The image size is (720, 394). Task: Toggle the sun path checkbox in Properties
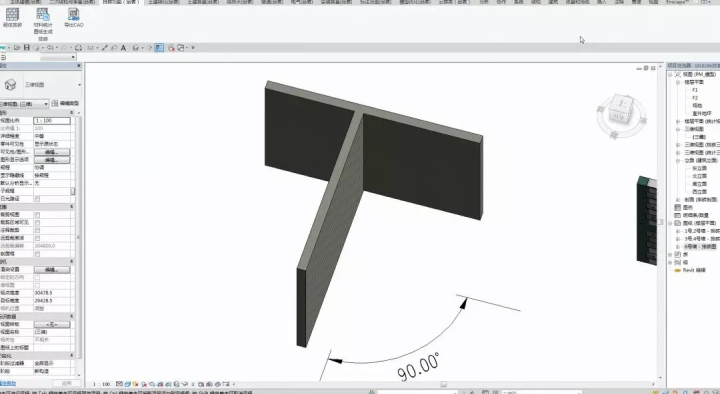coord(38,199)
